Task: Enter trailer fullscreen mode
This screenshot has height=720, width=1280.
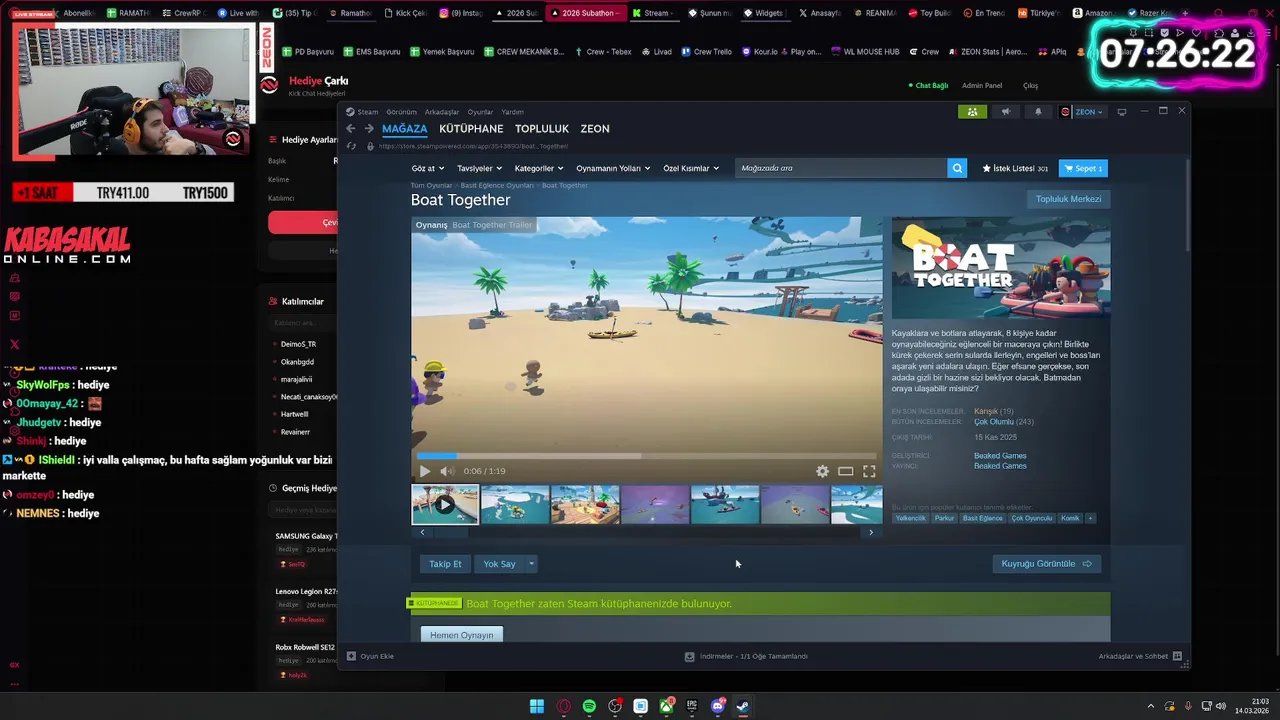Action: click(x=869, y=471)
